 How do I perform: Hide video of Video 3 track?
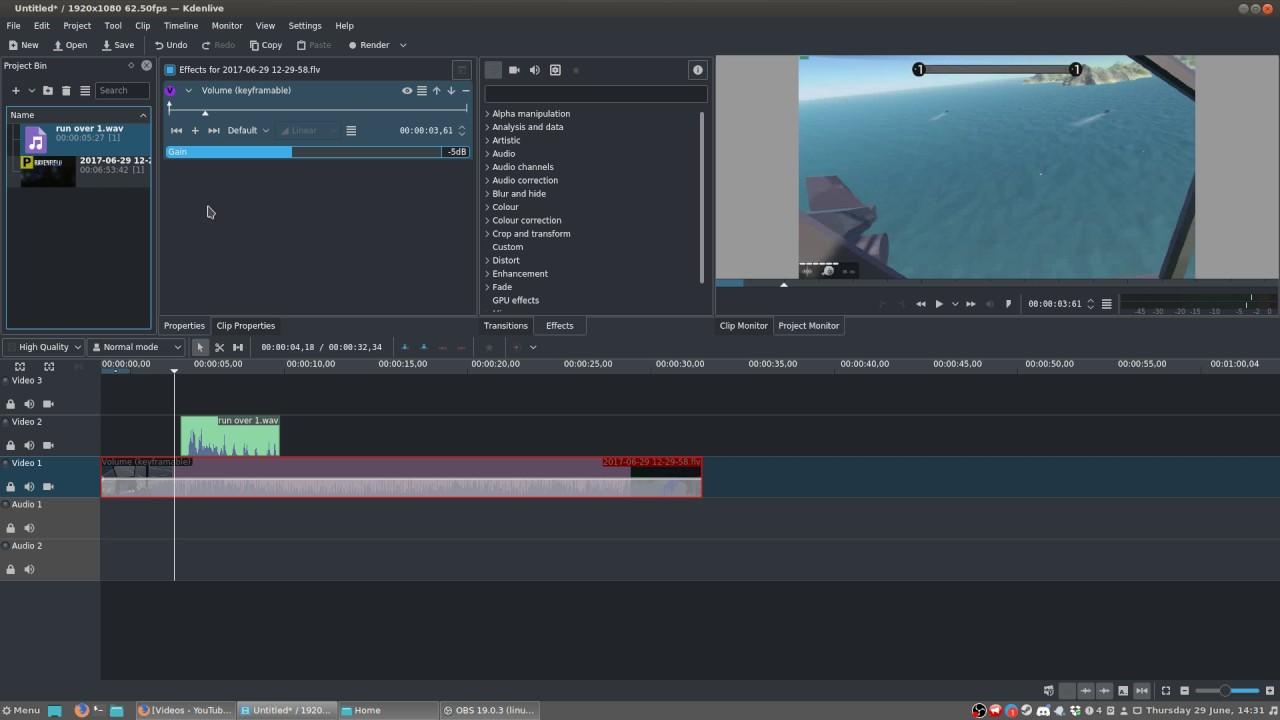48,404
